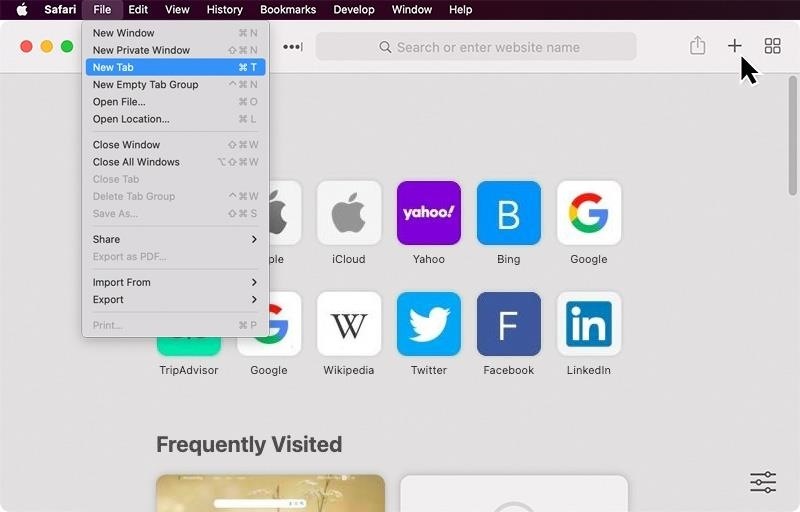Click the Wikipedia label text

coord(349,370)
